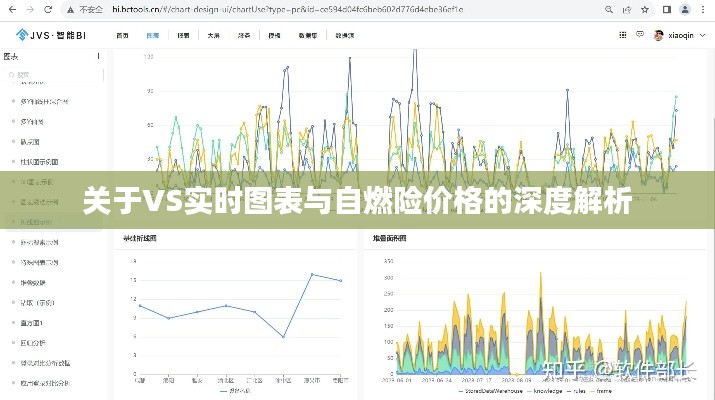Click the peak data point on the single-line chart
Screen dimensions: 715x400
click(312, 274)
